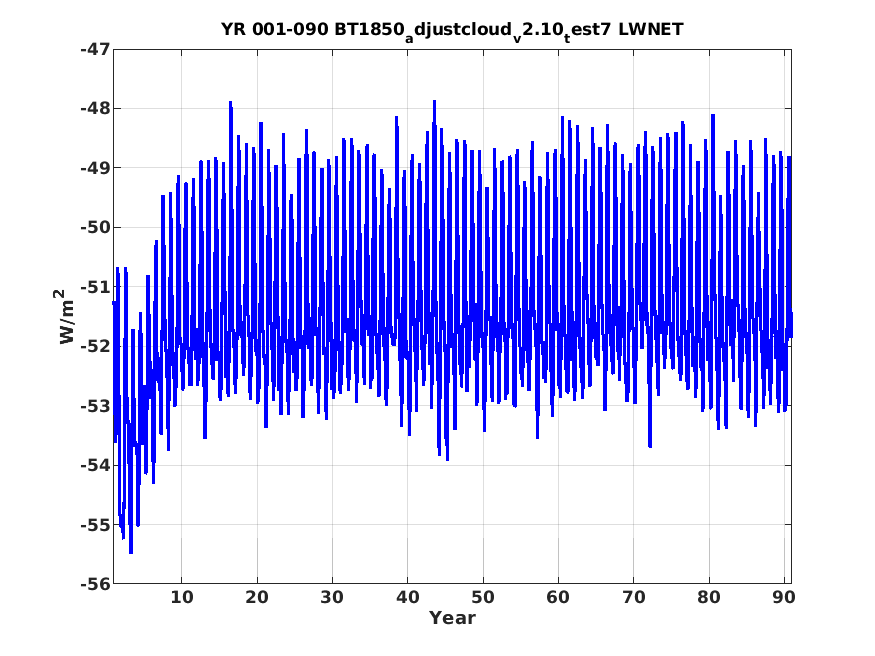Click the y-axis tick label -54
Image resolution: width=875 pixels, height=656 pixels.
pyautogui.click(x=95, y=465)
